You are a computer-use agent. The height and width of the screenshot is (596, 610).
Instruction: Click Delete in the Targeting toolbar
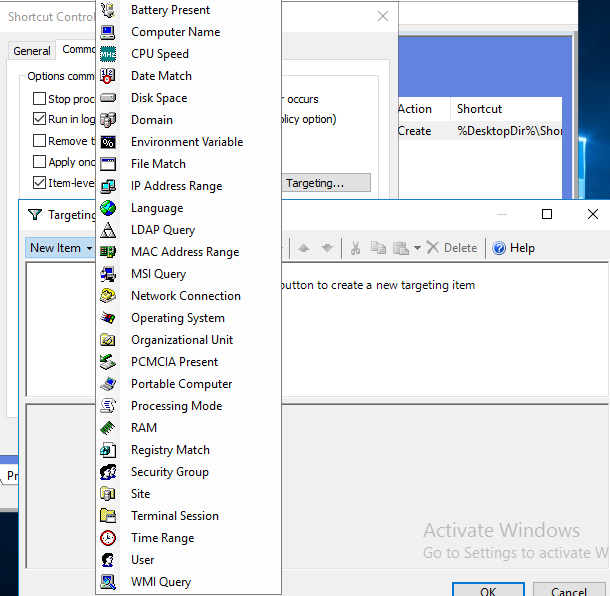pyautogui.click(x=452, y=248)
